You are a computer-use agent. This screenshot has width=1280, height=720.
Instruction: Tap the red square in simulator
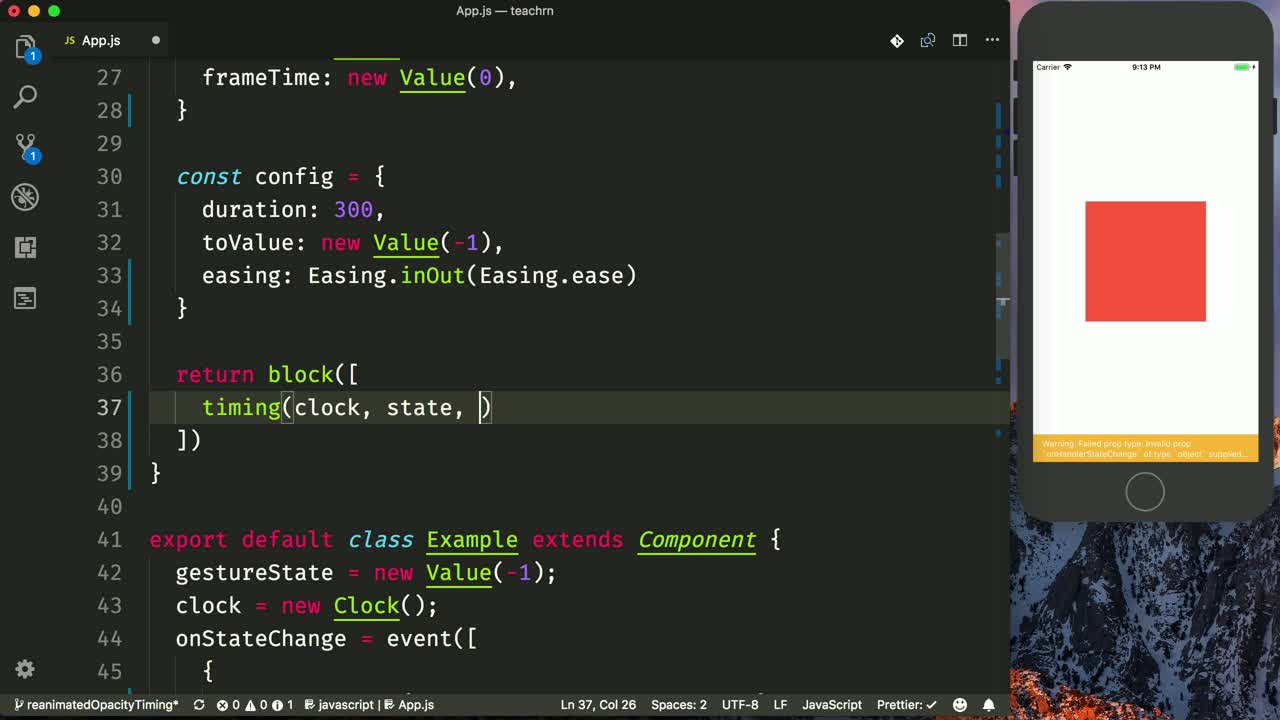click(x=1145, y=261)
